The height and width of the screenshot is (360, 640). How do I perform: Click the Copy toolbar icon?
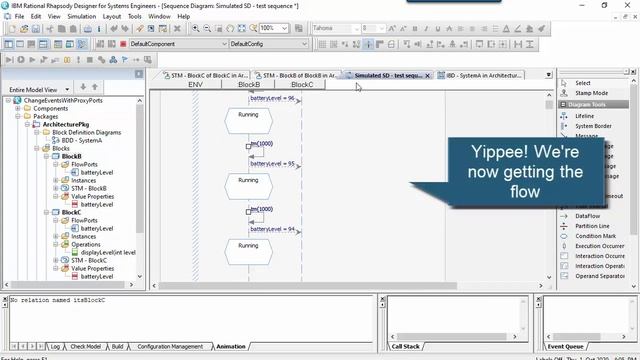pyautogui.click(x=61, y=29)
